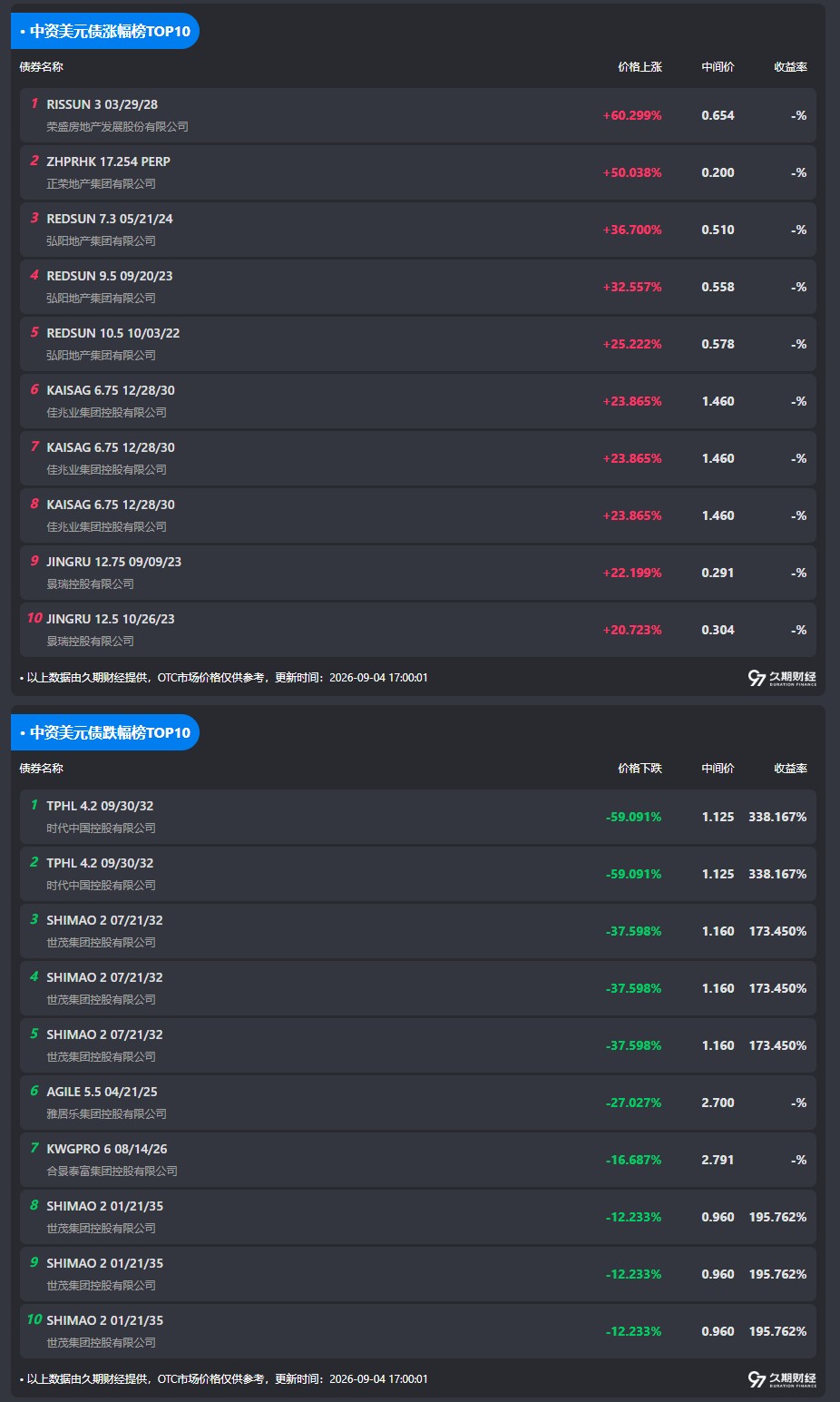This screenshot has height=1402, width=840.
Task: Open the RISSUN 3 03/29/28 bond
Action: click(x=102, y=104)
